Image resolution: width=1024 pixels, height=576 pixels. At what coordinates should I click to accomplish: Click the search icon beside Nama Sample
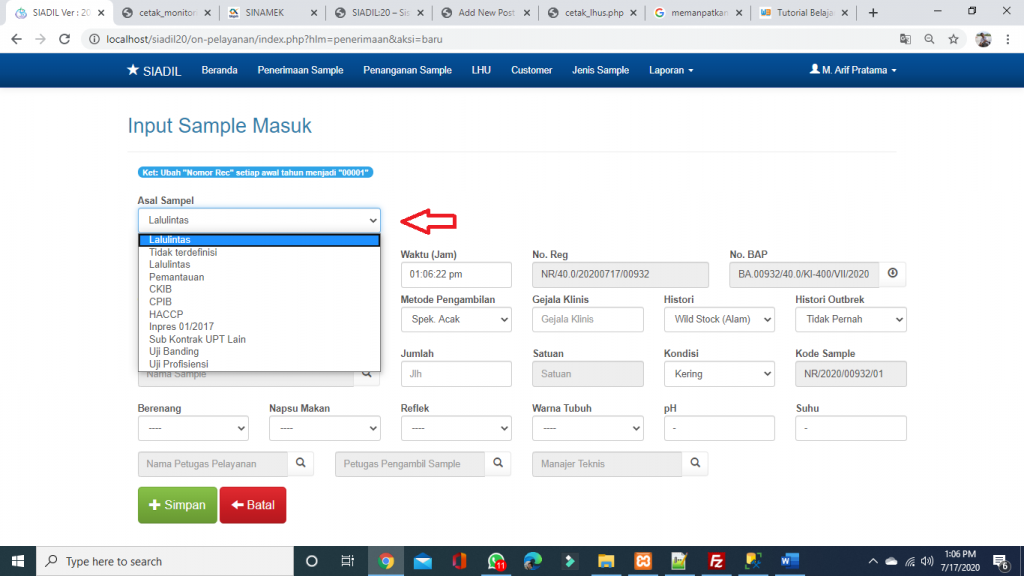coord(367,373)
